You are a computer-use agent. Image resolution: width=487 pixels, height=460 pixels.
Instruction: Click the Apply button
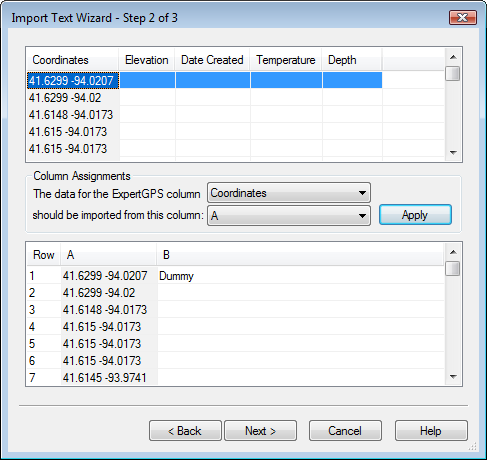[x=415, y=215]
